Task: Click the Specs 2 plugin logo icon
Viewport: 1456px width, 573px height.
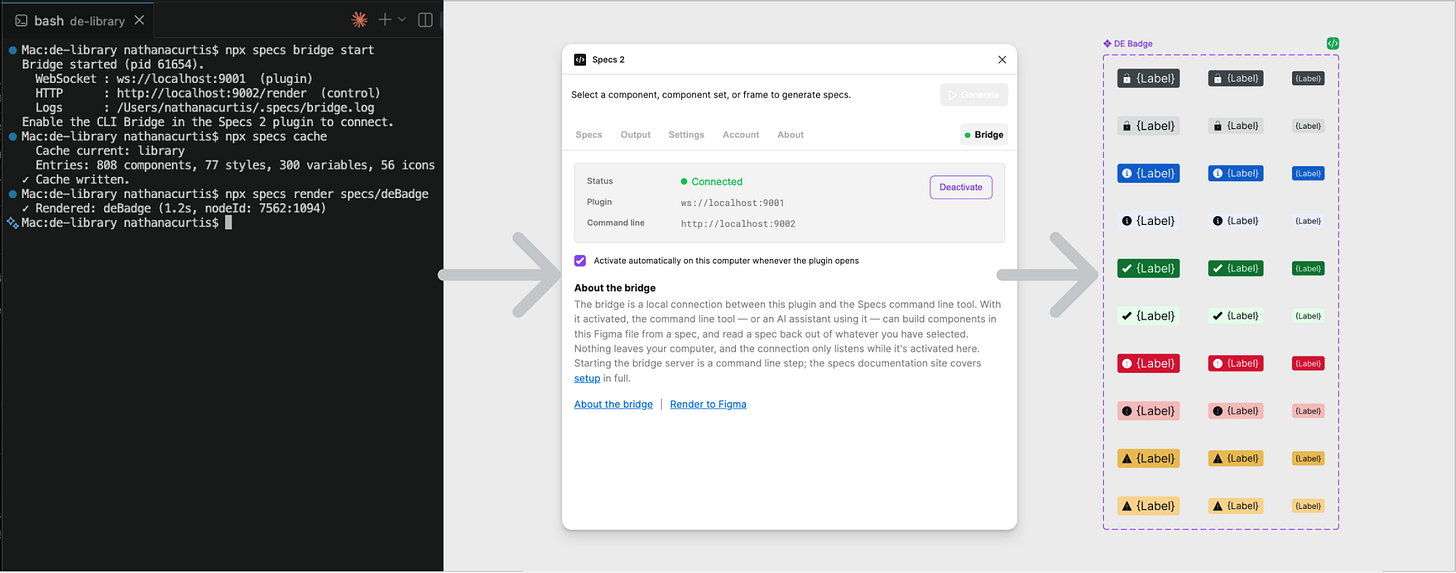Action: click(580, 60)
